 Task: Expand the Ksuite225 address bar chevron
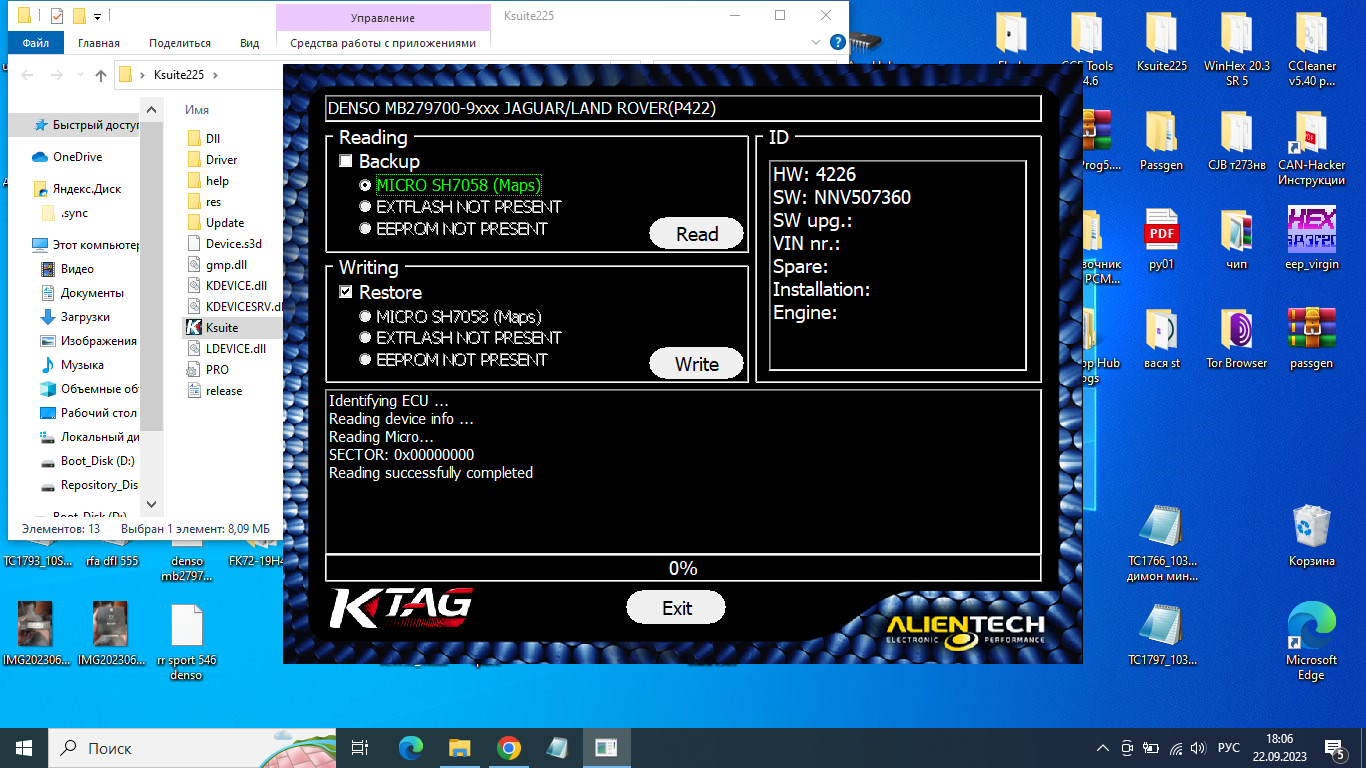pos(215,75)
